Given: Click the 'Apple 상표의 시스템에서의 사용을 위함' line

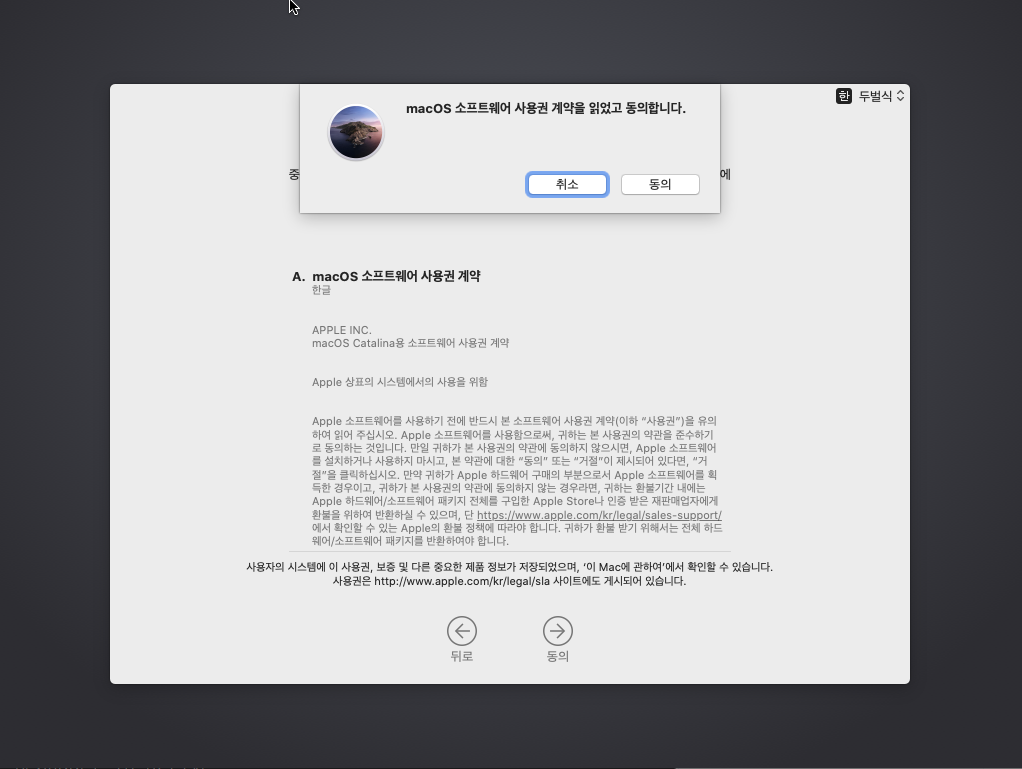Looking at the screenshot, I should (400, 382).
